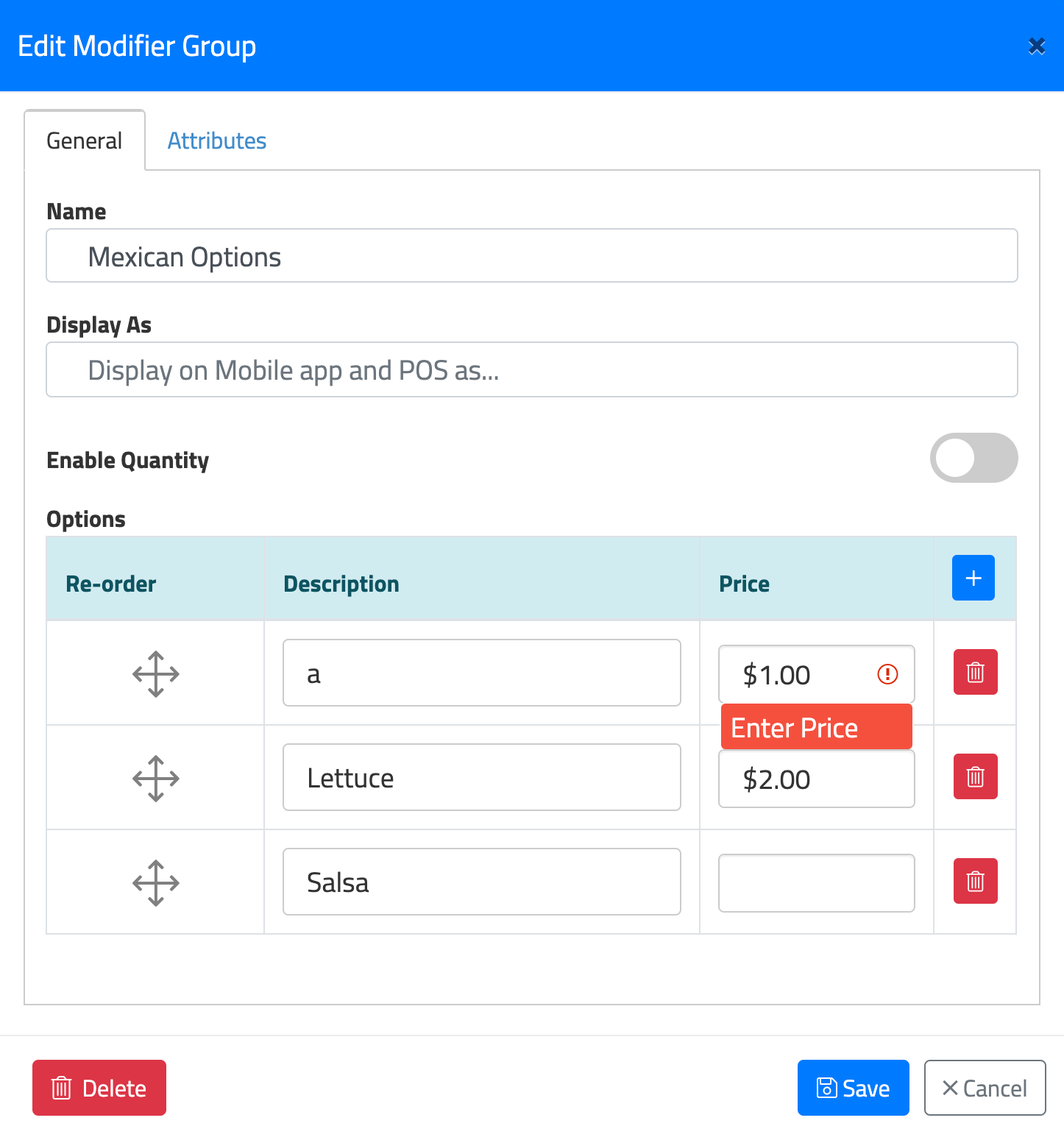
Task: Click the empty Salsa price field
Action: click(x=816, y=883)
